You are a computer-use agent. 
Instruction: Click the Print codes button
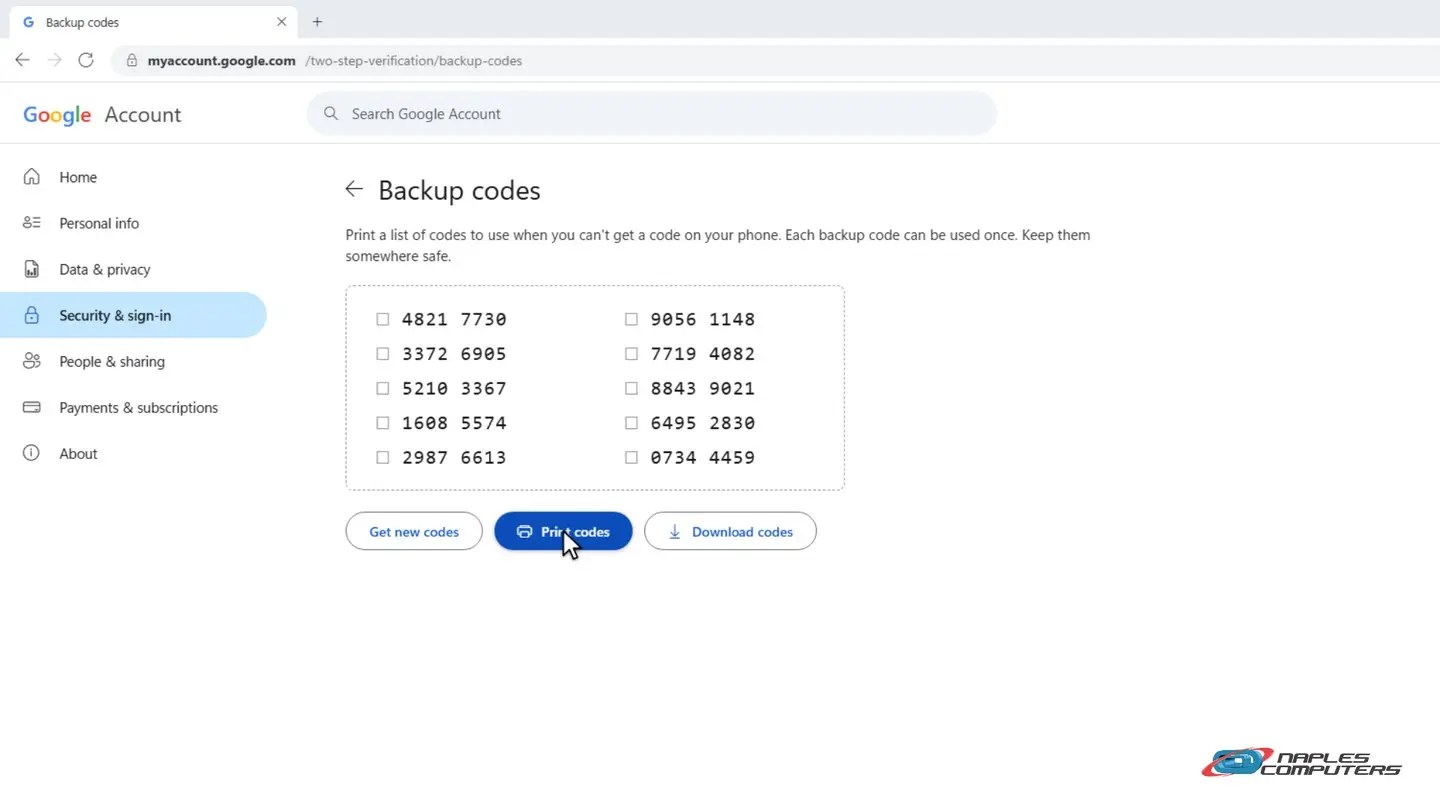pyautogui.click(x=563, y=531)
